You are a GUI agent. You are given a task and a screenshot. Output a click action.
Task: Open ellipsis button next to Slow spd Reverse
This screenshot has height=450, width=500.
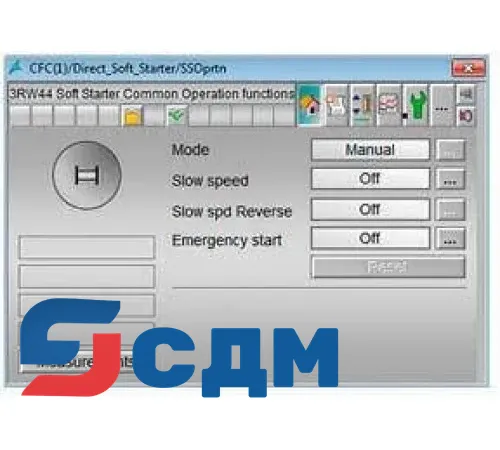pos(450,210)
